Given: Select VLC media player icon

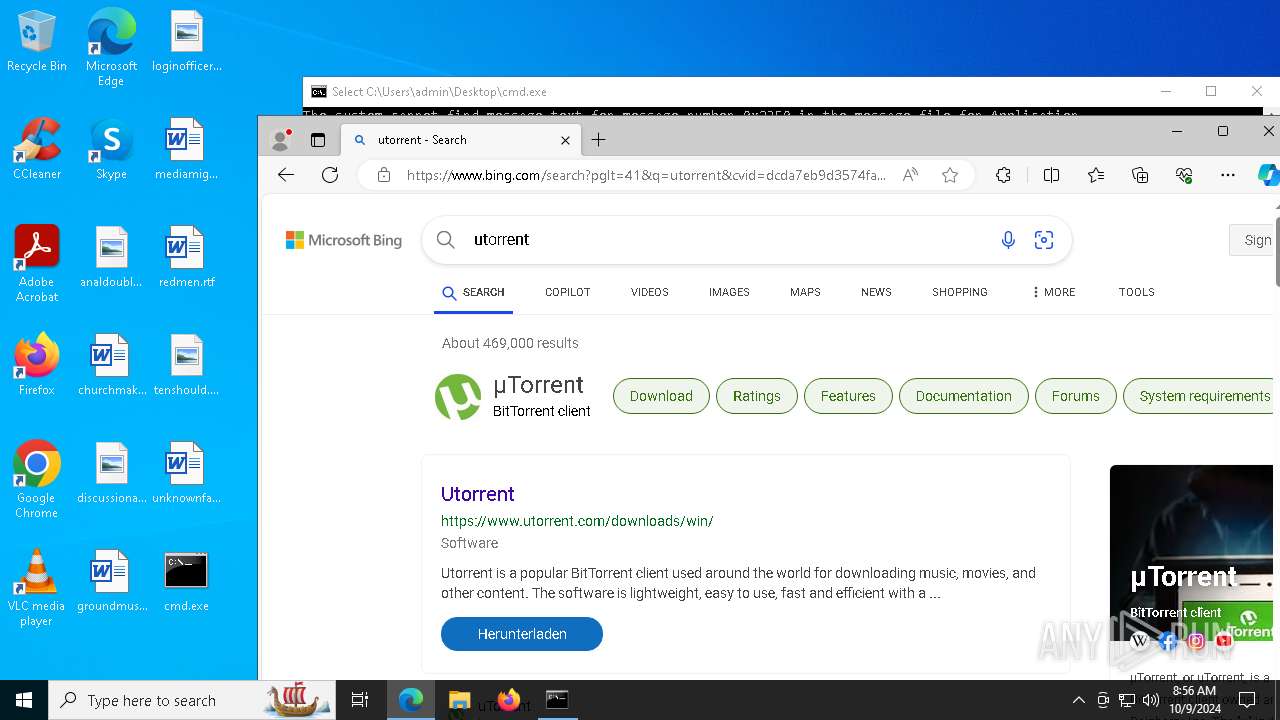Looking at the screenshot, I should tap(36, 588).
